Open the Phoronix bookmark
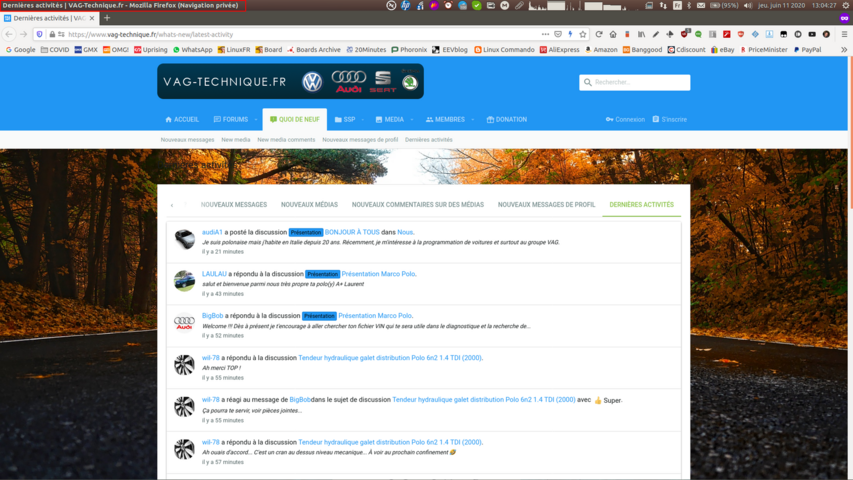Screen dimensions: 853x480 tap(409, 50)
